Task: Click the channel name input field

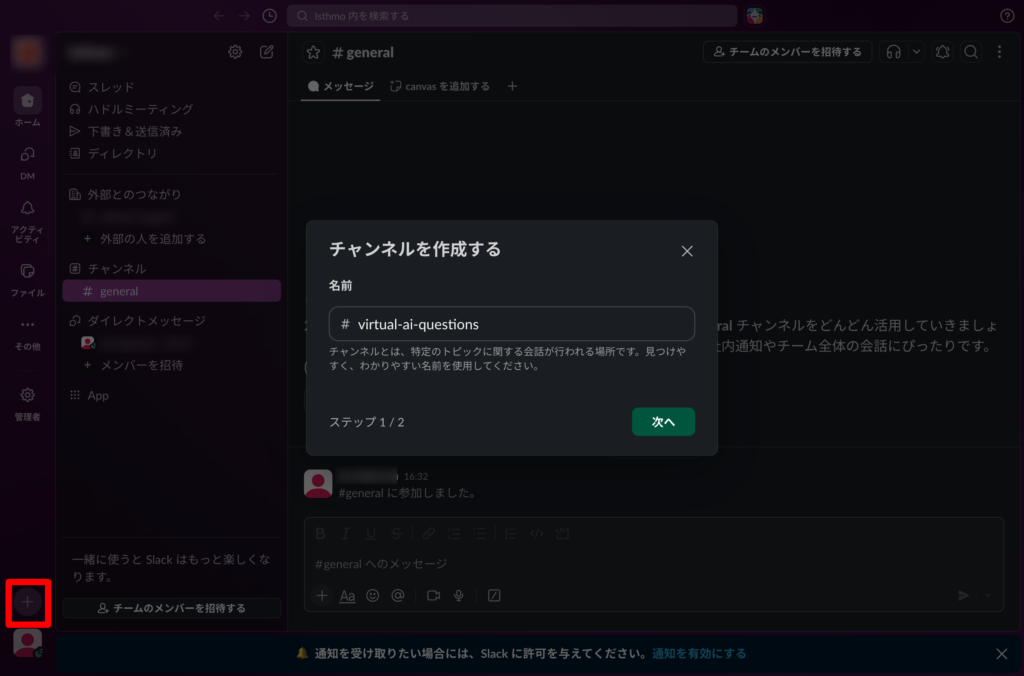Action: coord(512,324)
